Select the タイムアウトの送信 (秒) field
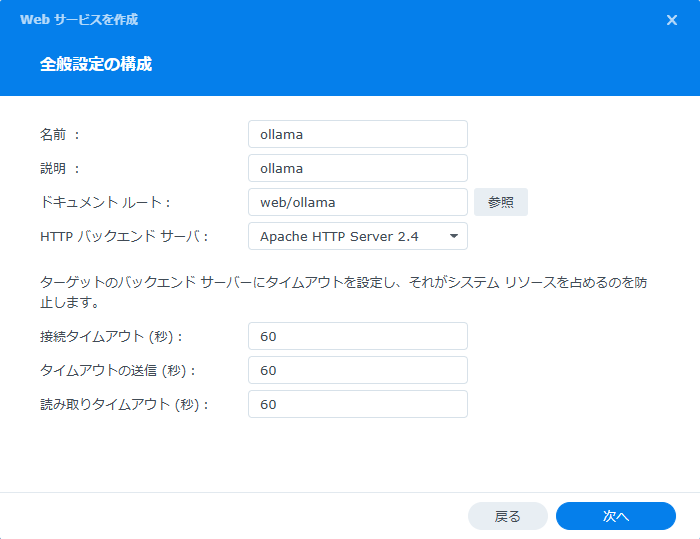Screen dimensions: 700x539 358,370
